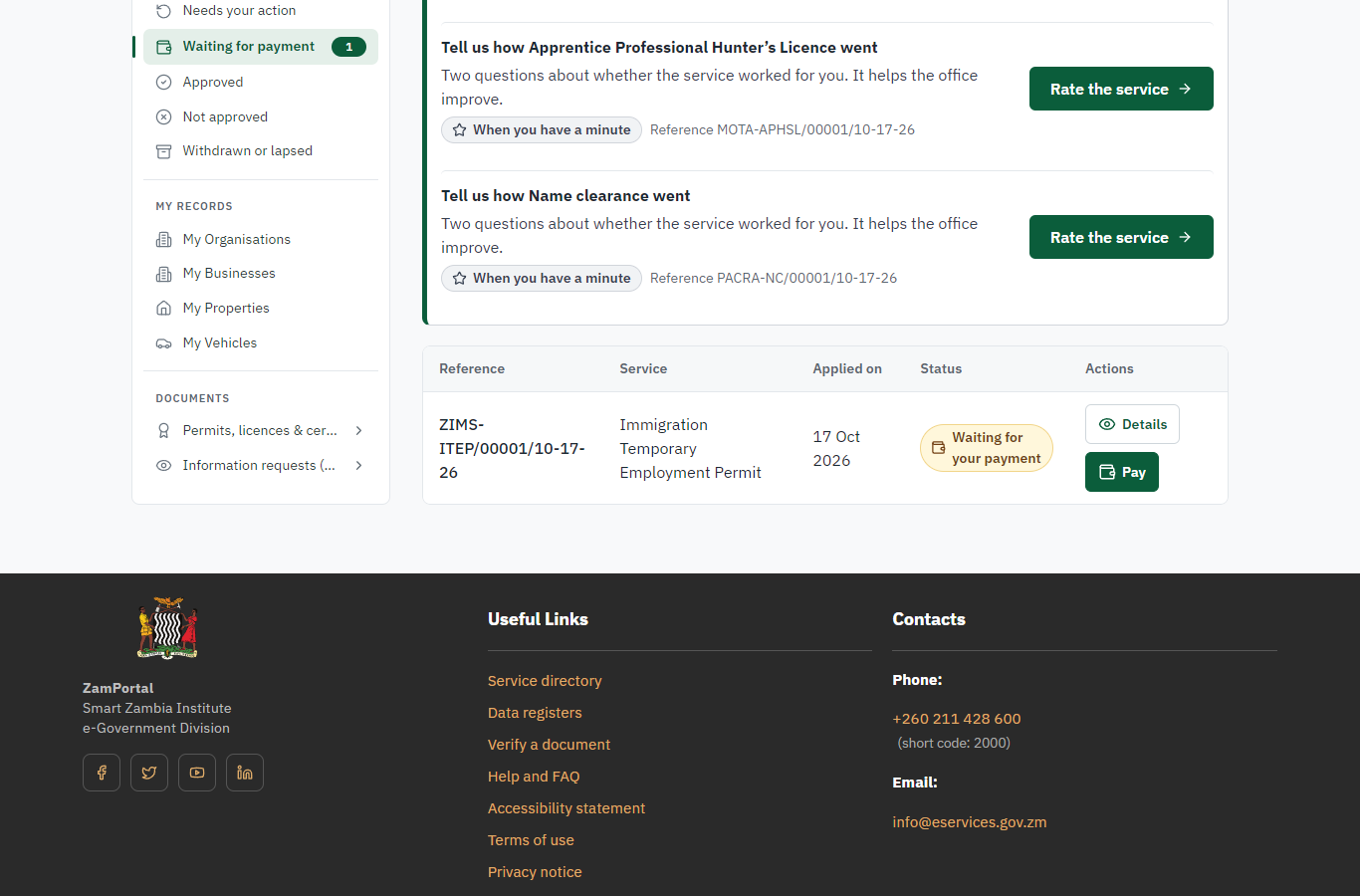The image size is (1360, 896).
Task: Click the My Organisations building icon
Action: click(x=164, y=240)
